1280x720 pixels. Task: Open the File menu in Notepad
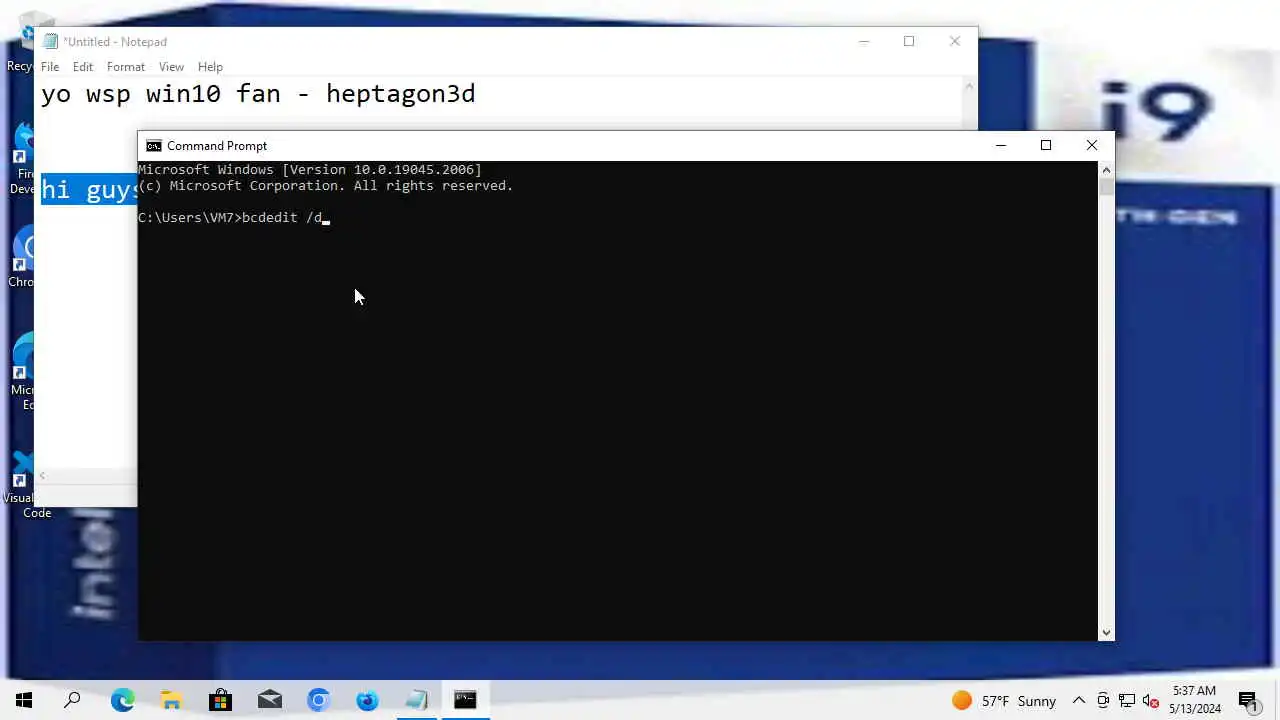coord(50,67)
